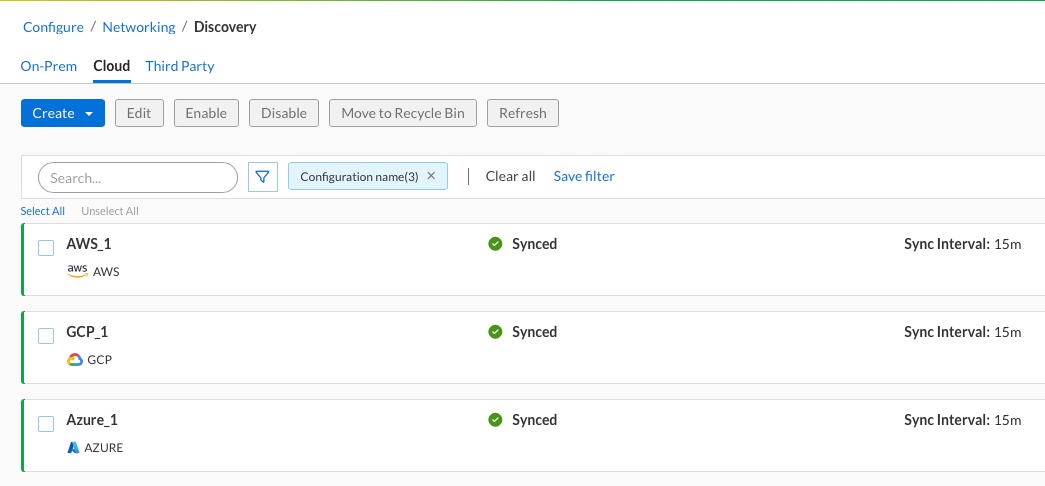Screen dimensions: 1045x486
Task: Tick the Azure_1 checkbox
Action: tap(46, 424)
